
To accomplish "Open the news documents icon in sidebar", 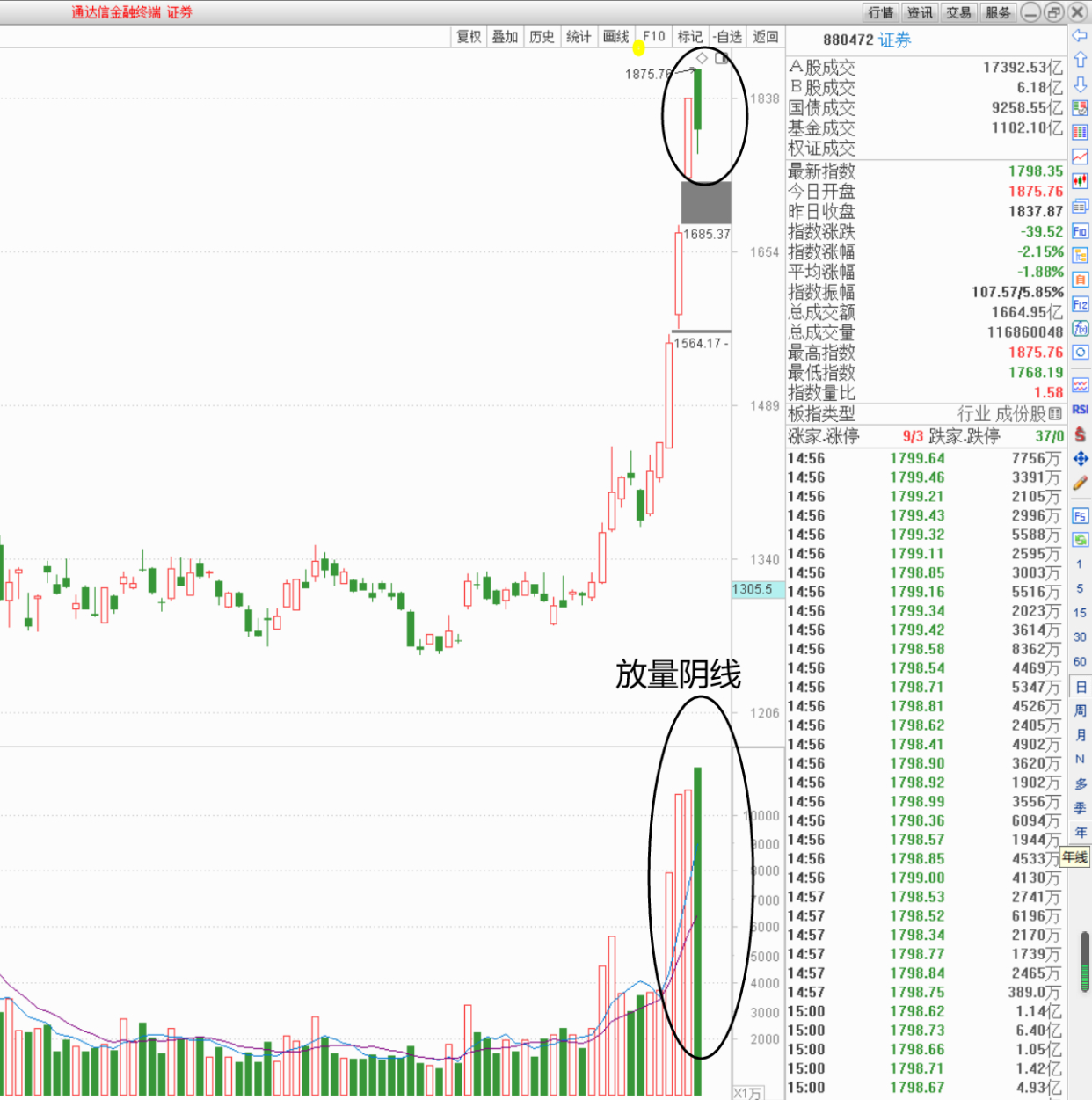I will [x=1080, y=206].
